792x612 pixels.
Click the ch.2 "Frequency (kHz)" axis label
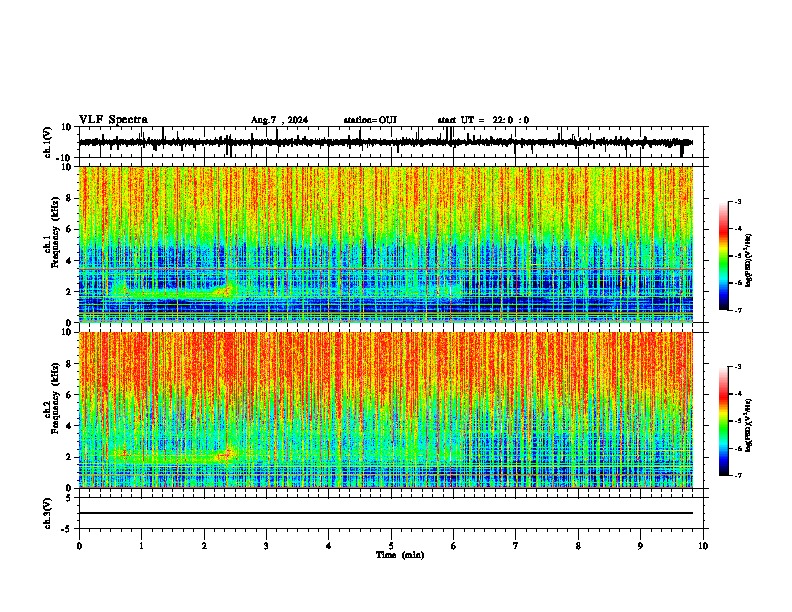(x=55, y=398)
